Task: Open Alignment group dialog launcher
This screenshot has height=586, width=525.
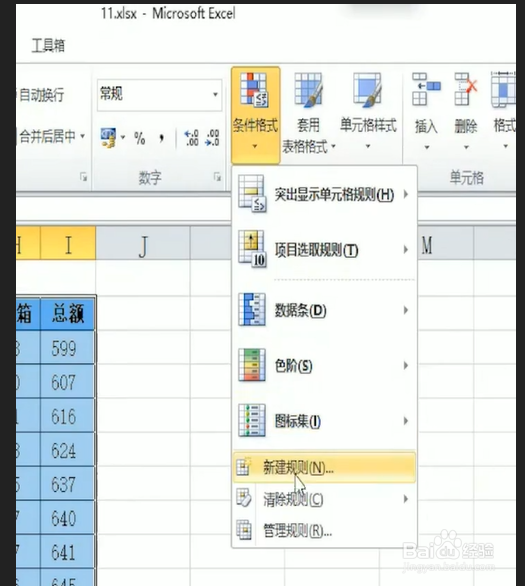Action: [84, 177]
